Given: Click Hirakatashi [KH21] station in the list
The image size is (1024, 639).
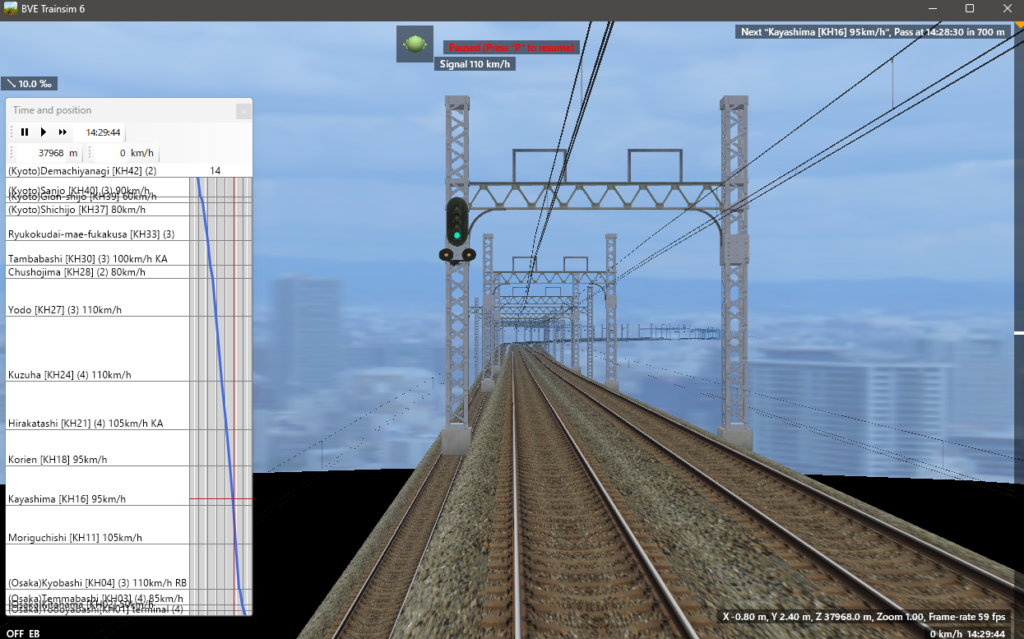Looking at the screenshot, I should [85, 423].
